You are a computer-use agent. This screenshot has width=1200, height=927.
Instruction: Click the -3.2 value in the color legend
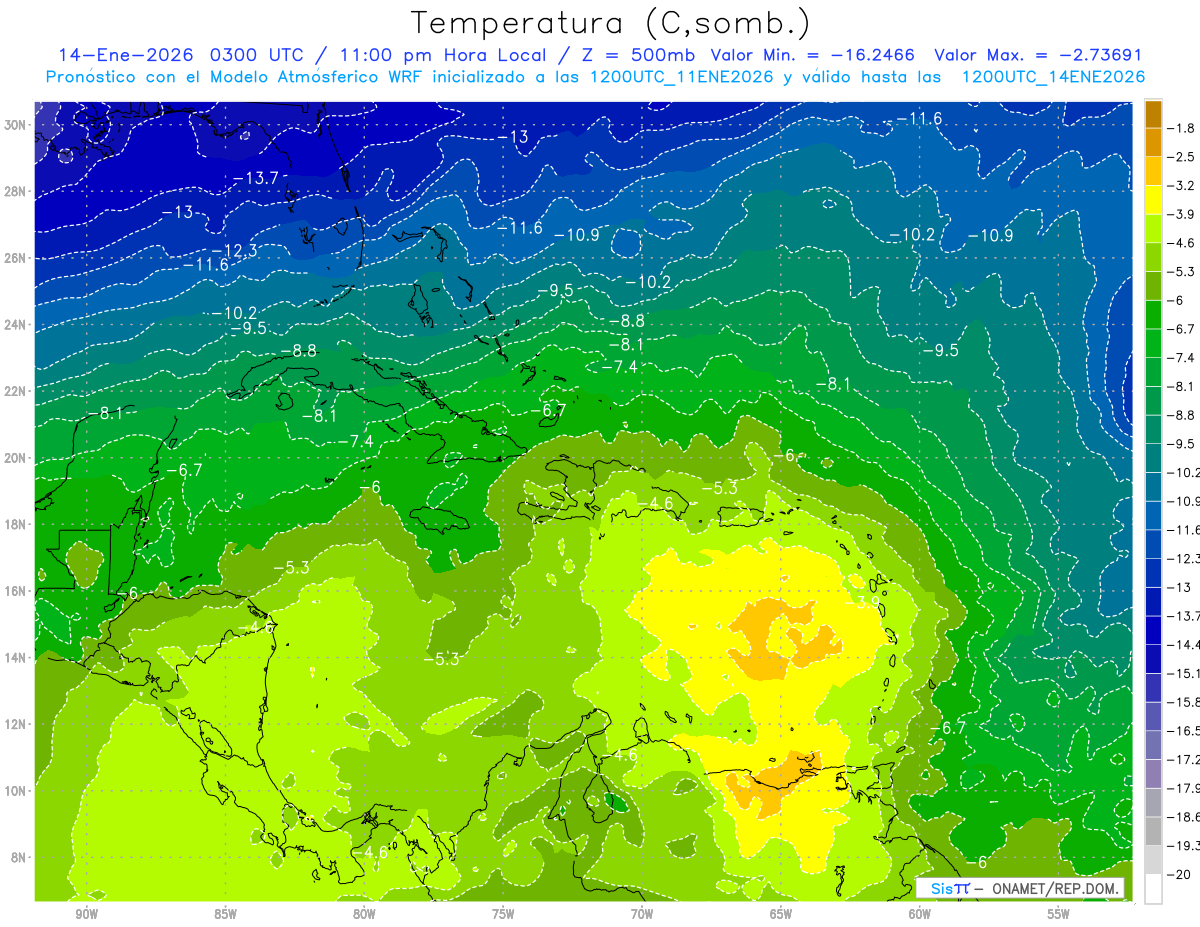[x=1182, y=186]
